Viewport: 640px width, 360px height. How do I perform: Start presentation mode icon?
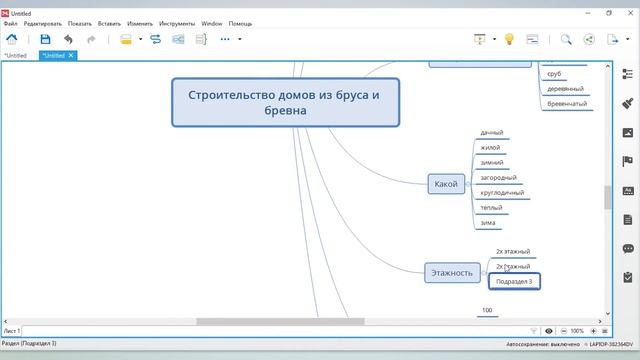(x=480, y=39)
